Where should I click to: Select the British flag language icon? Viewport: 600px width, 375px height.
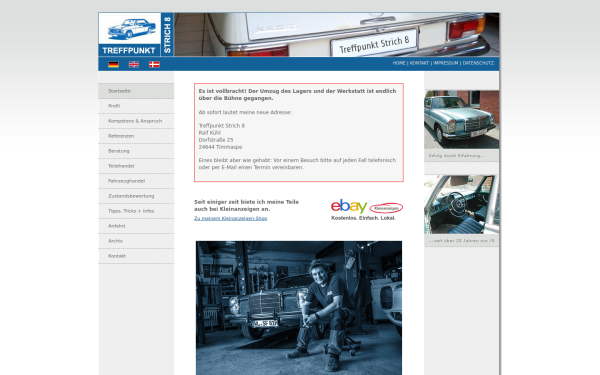pos(134,64)
